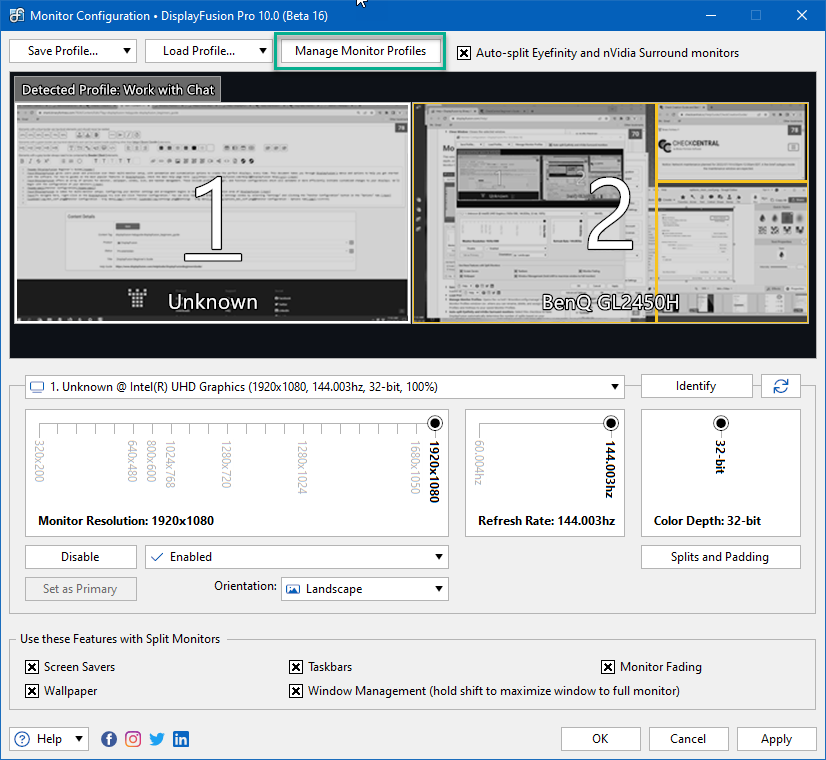
Task: Click the Help question mark icon
Action: pyautogui.click(x=22, y=739)
